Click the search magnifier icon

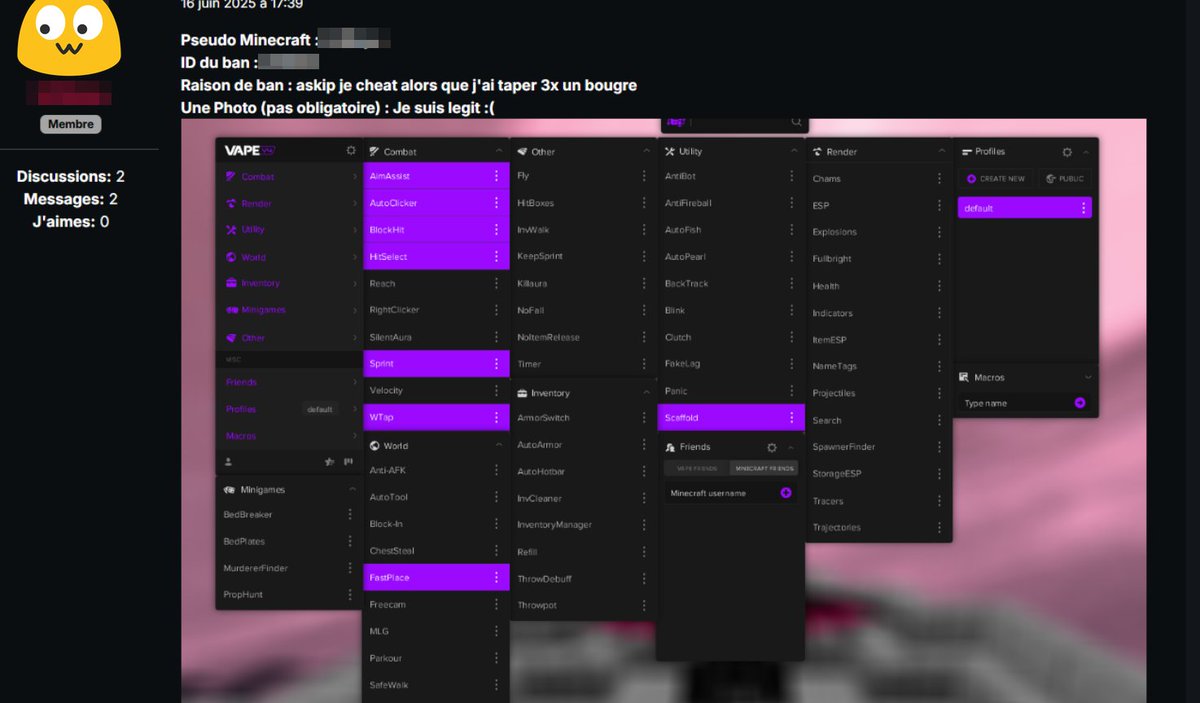tap(796, 122)
